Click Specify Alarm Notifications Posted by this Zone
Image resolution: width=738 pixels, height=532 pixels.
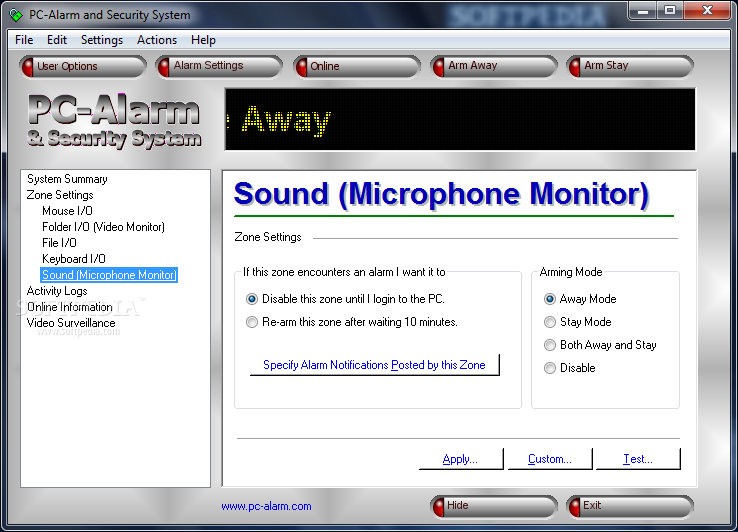pyautogui.click(x=374, y=365)
